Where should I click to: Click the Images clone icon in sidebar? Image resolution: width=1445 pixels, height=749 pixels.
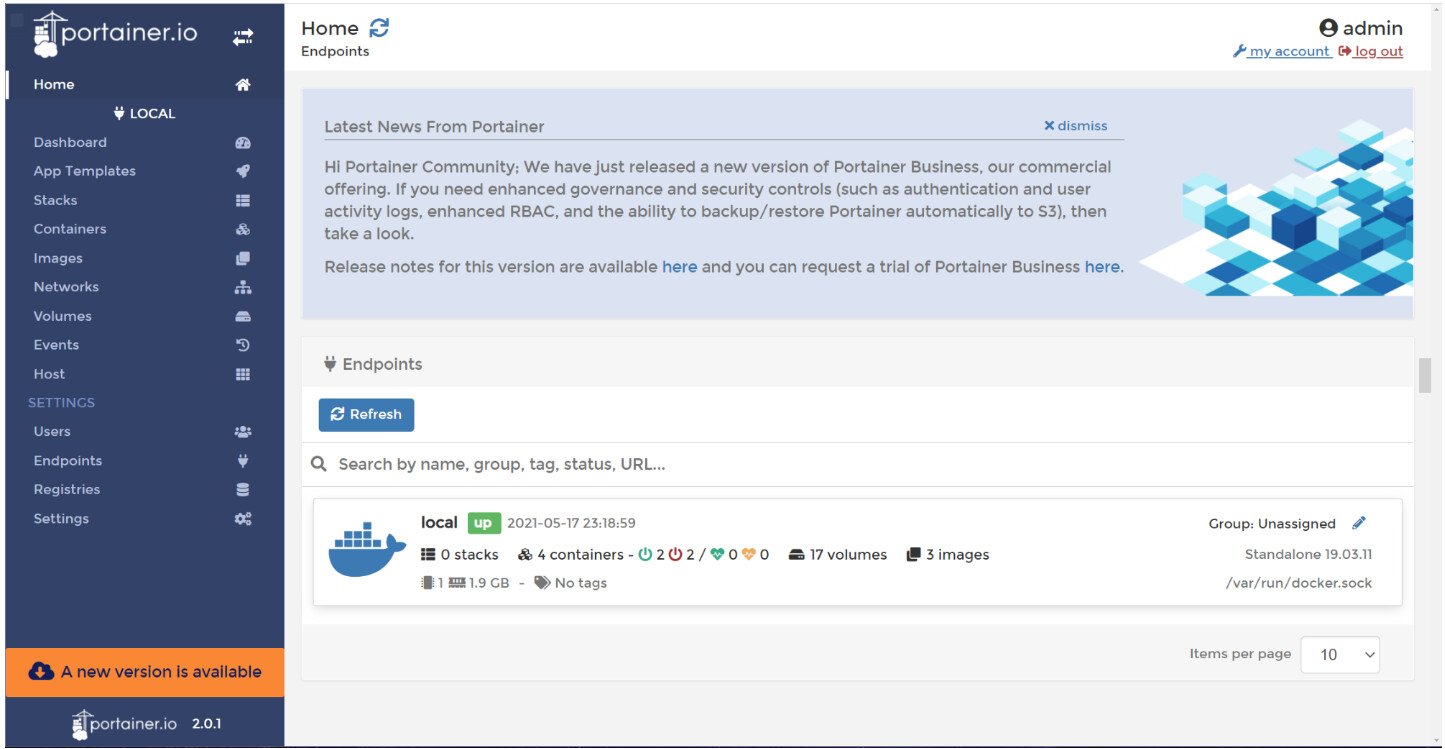coord(243,258)
